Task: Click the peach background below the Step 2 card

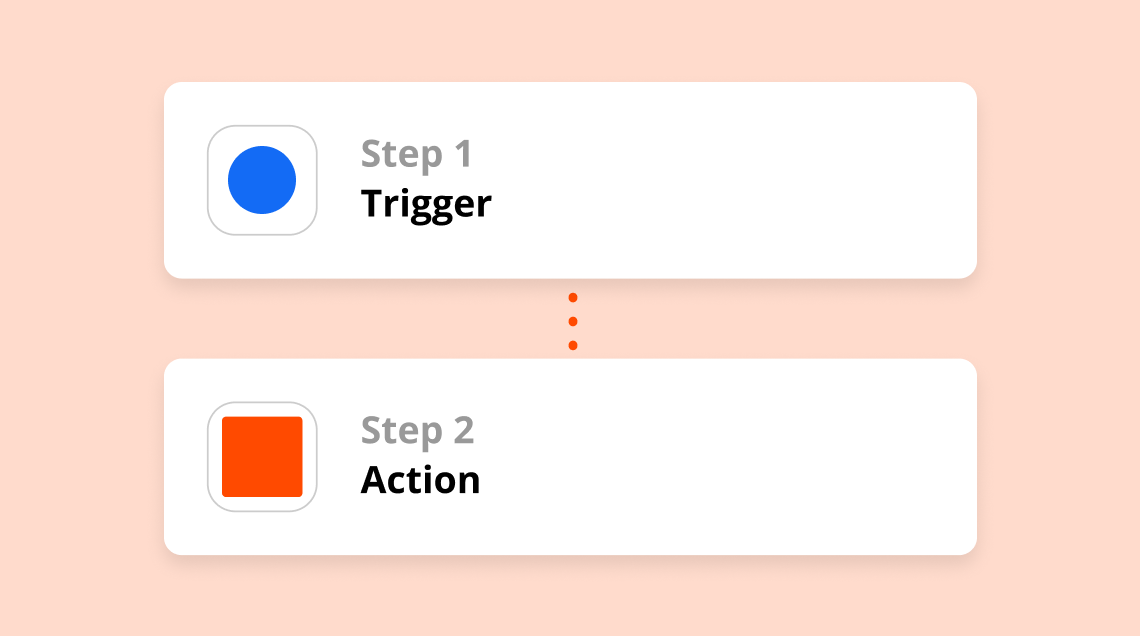Action: click(570, 597)
